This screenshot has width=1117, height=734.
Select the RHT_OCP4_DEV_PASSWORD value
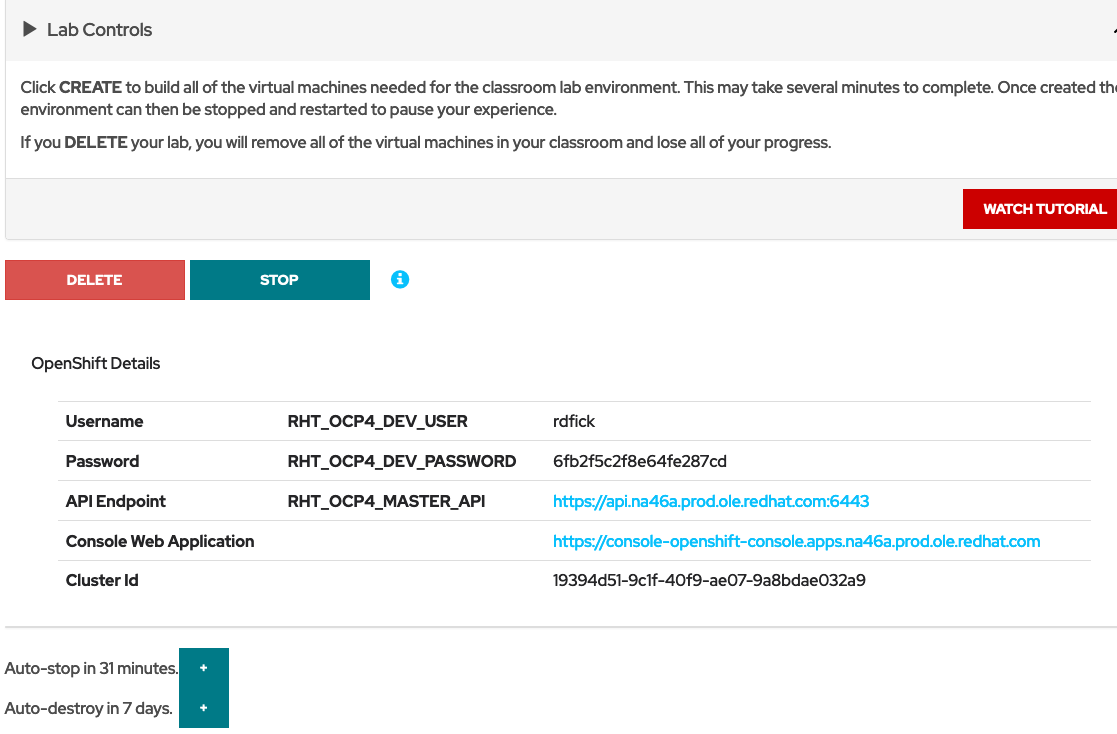638,461
